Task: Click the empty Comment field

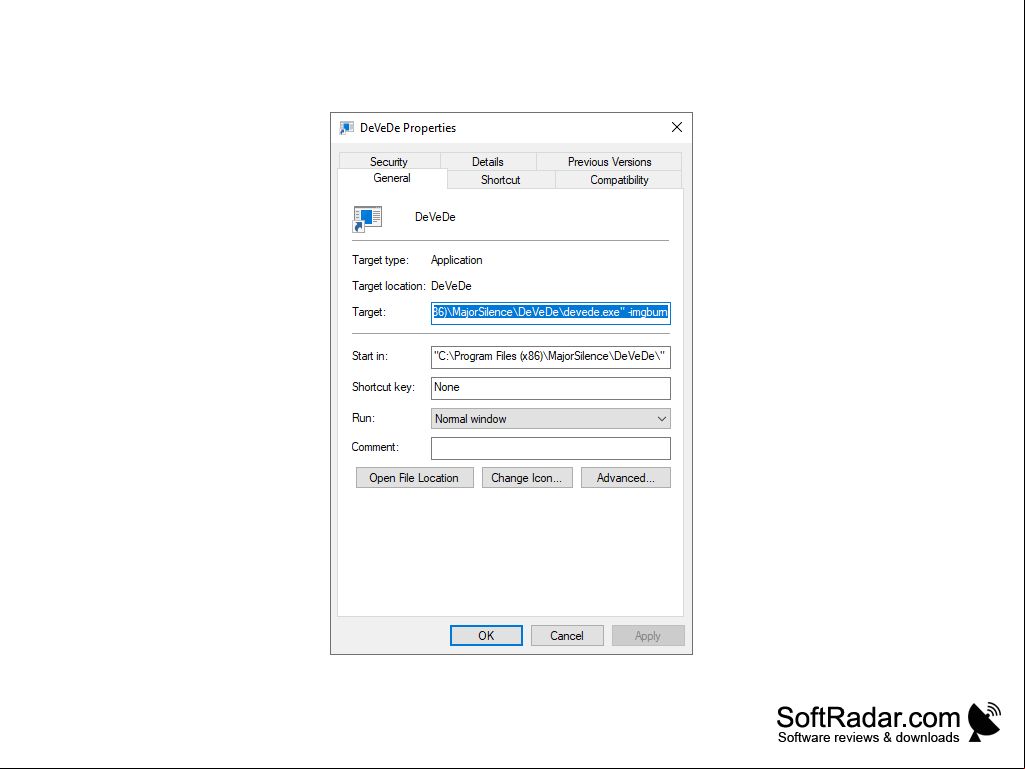Action: [x=550, y=448]
